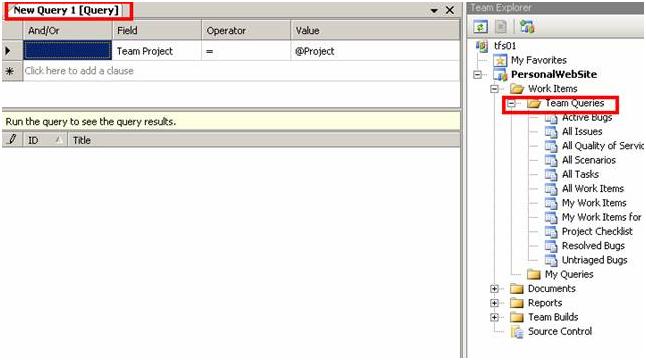
Task: Click the PersonalWebSite project icon
Action: pyautogui.click(x=500, y=75)
